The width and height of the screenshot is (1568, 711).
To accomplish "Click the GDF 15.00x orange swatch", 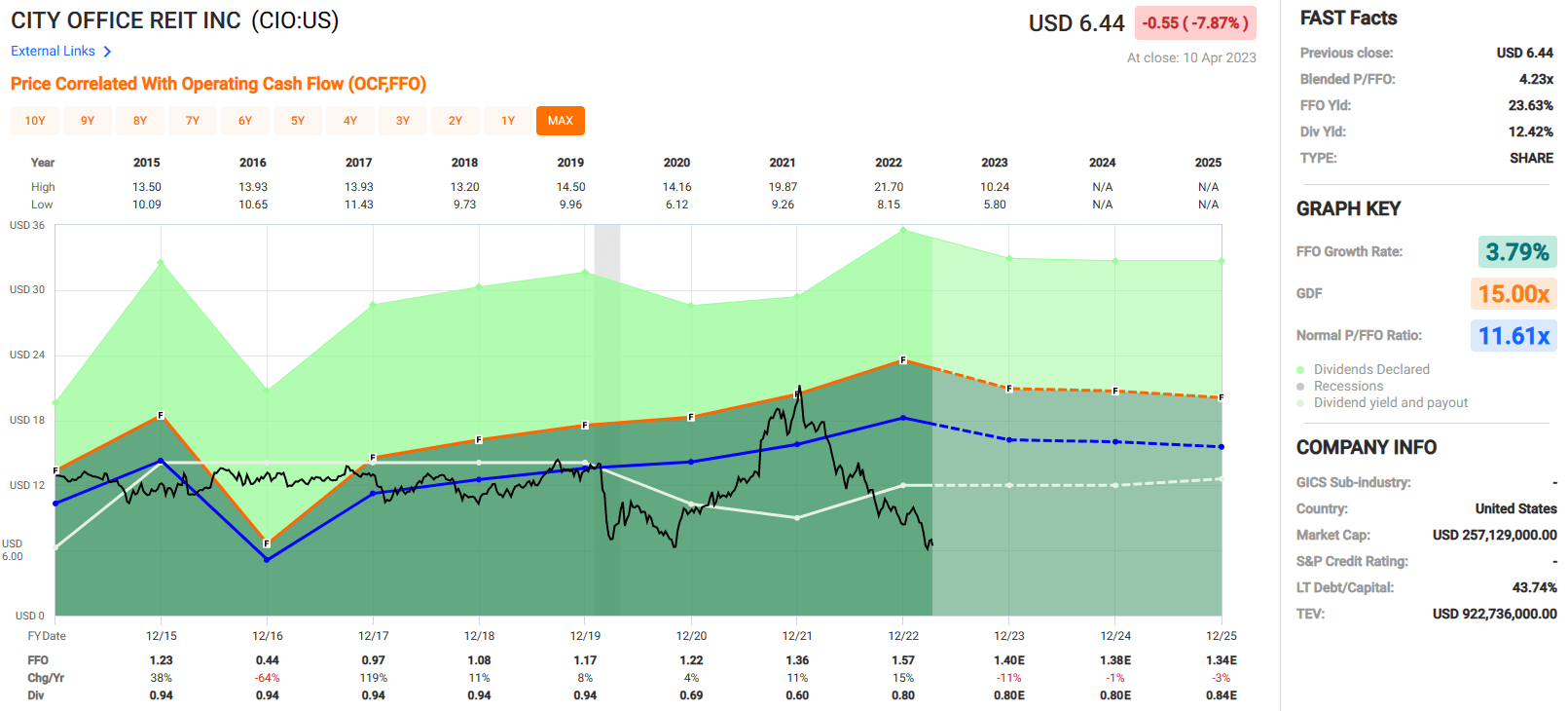I will (x=1513, y=294).
